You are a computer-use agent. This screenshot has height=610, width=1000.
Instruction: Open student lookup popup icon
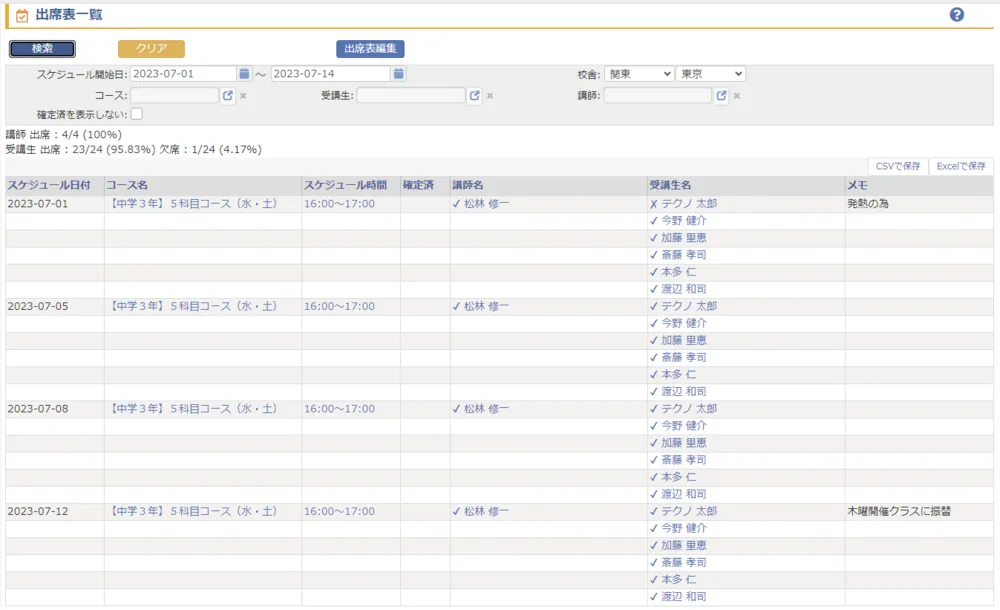tap(474, 96)
